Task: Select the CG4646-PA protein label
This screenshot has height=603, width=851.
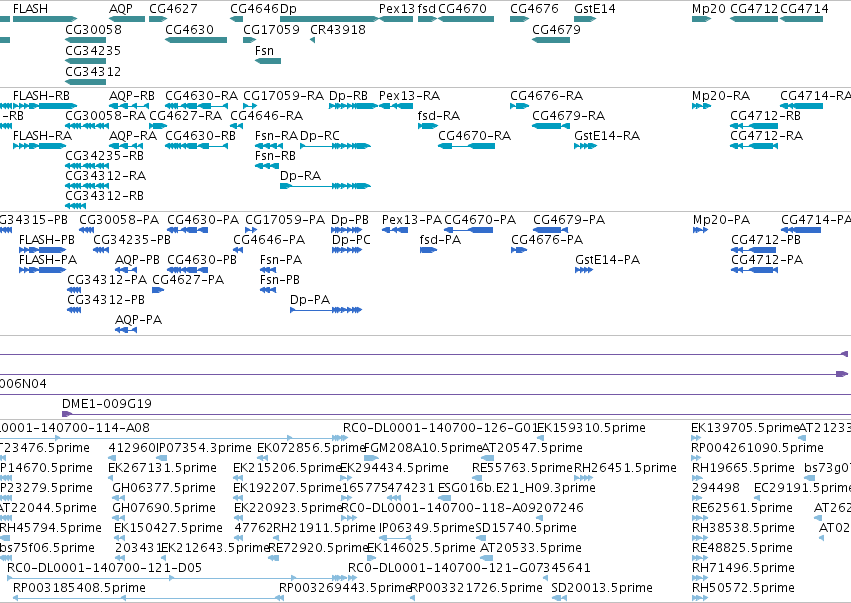Action: coord(269,240)
